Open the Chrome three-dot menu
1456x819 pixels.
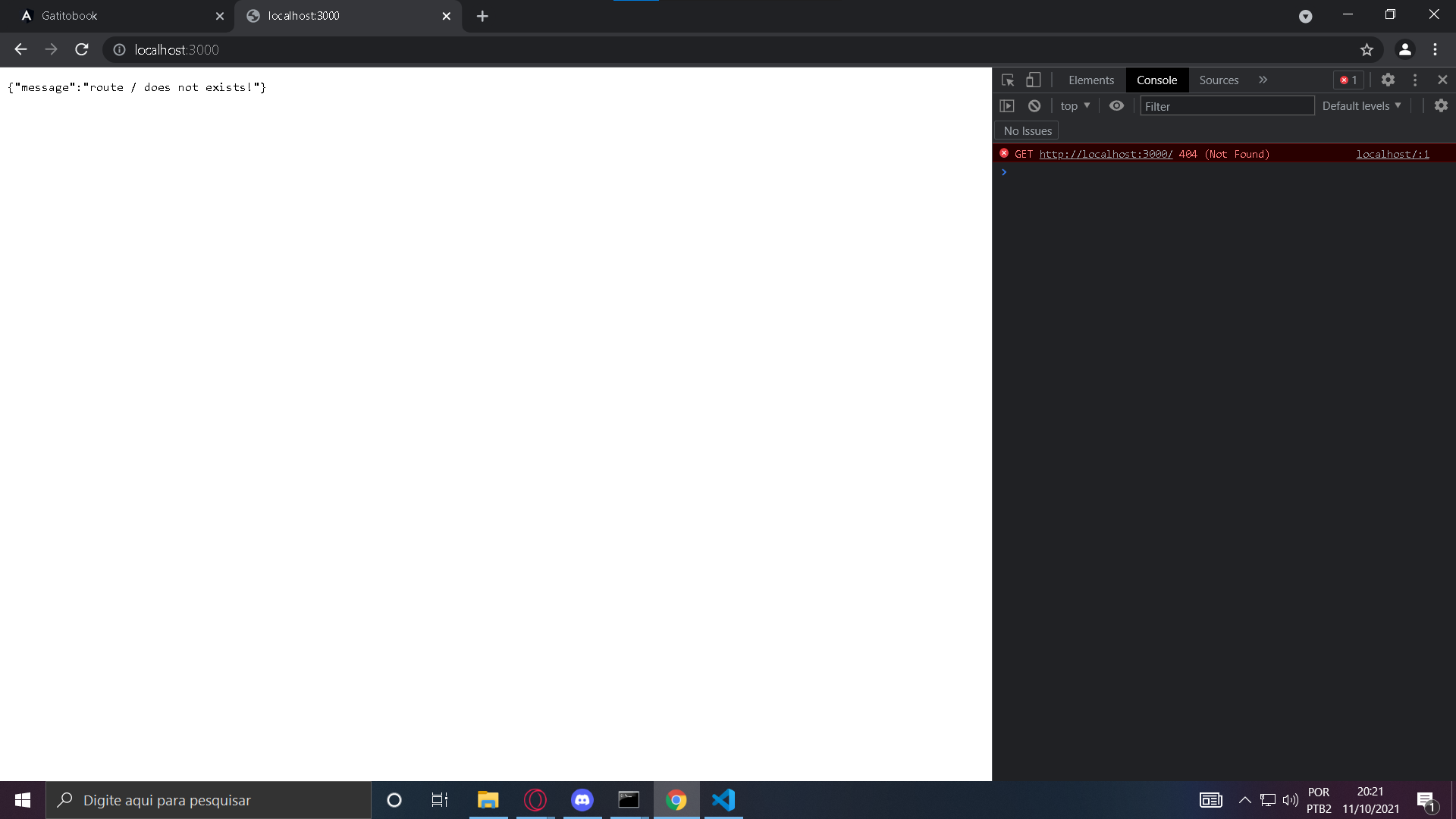point(1435,49)
